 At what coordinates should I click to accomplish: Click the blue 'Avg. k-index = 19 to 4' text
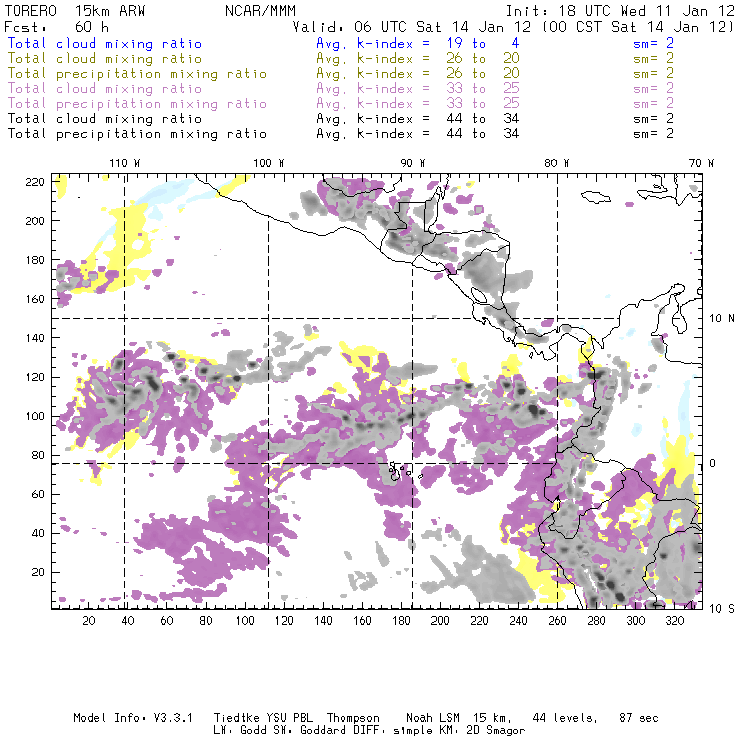(418, 43)
